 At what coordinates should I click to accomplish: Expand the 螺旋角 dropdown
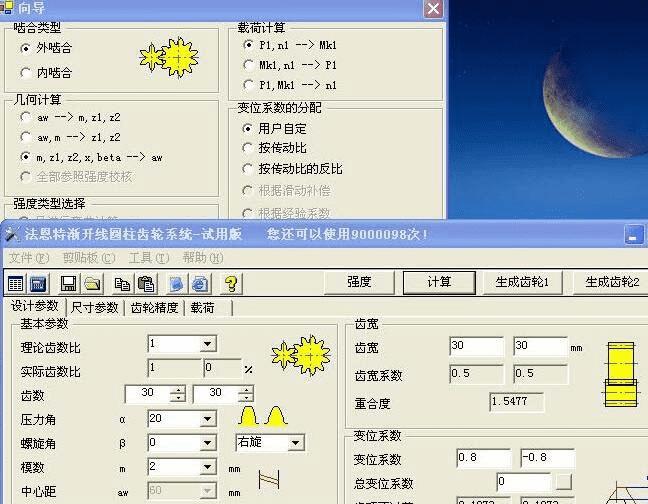click(207, 443)
